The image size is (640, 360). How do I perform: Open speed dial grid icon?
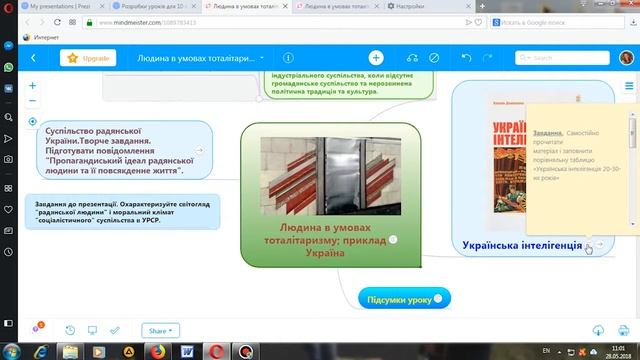72,22
